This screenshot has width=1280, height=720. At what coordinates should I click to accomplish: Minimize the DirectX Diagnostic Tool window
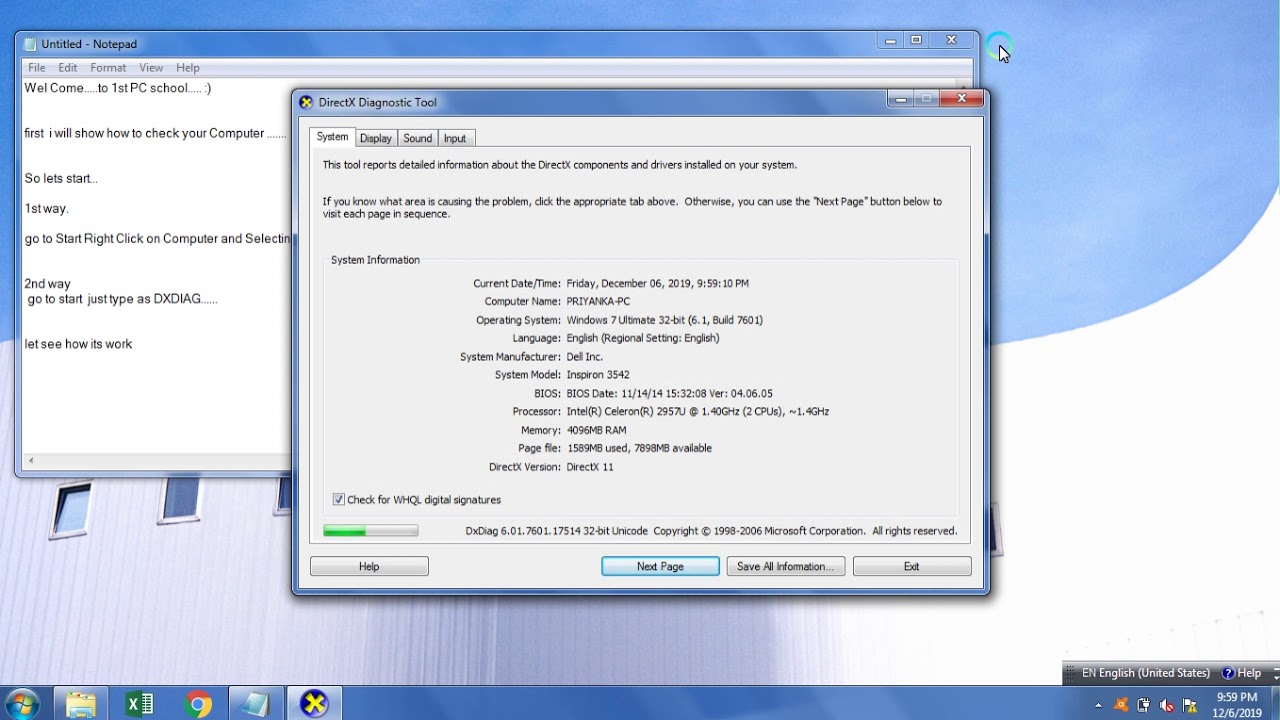[x=902, y=98]
